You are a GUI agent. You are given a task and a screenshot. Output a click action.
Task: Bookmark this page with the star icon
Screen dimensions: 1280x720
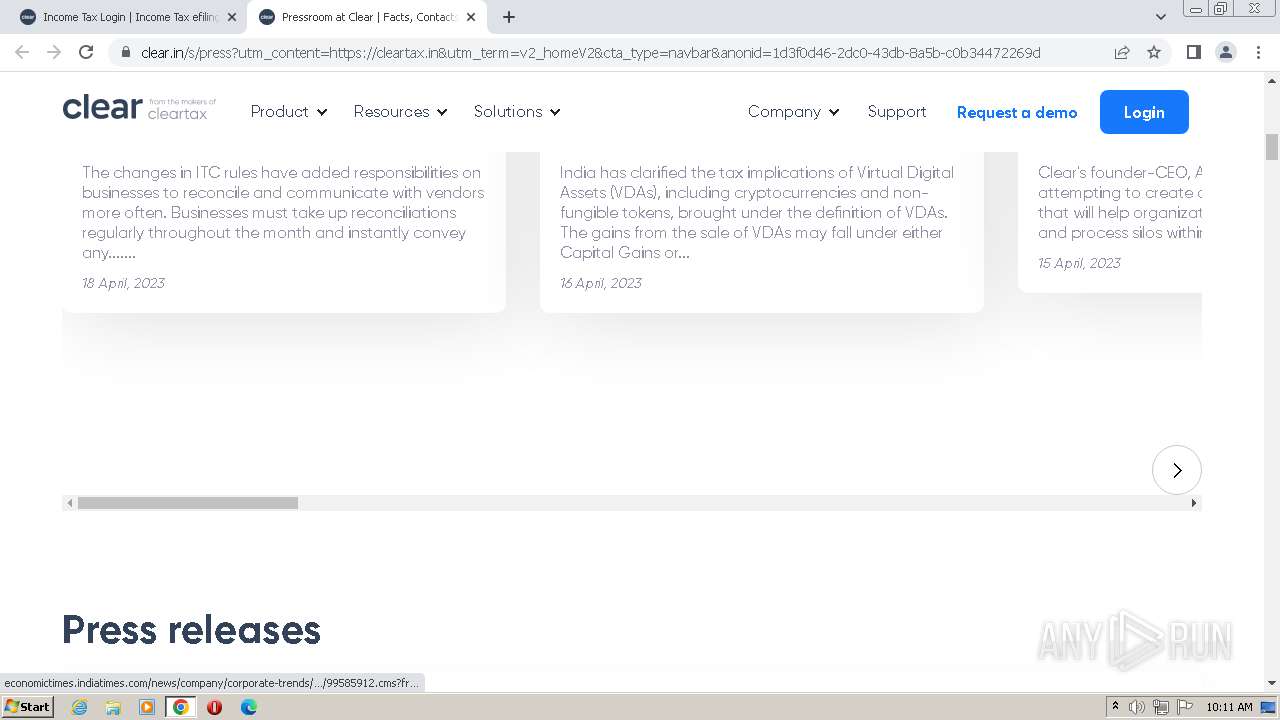pos(1154,52)
